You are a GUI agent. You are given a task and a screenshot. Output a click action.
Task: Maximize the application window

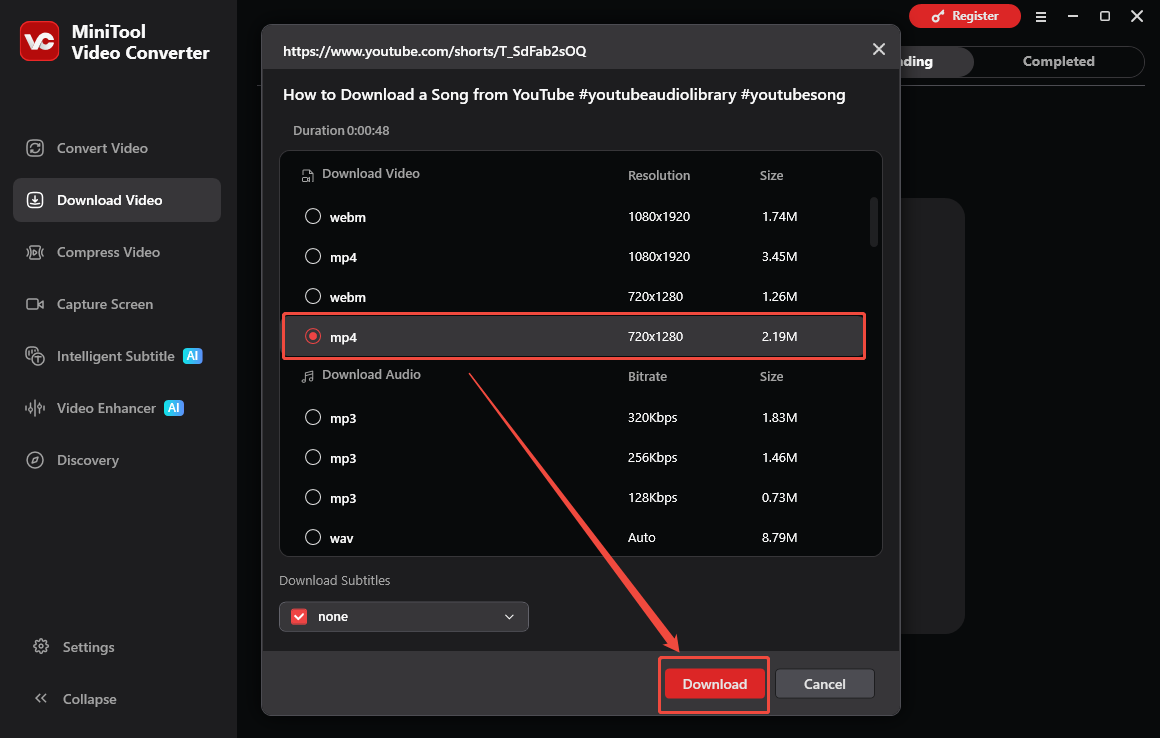point(1105,16)
